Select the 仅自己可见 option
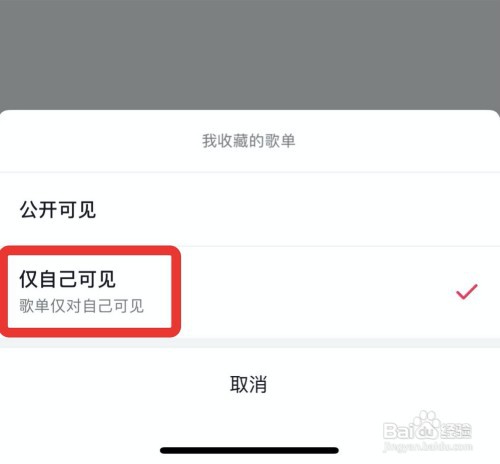Image resolution: width=500 pixels, height=464 pixels. coord(250,292)
